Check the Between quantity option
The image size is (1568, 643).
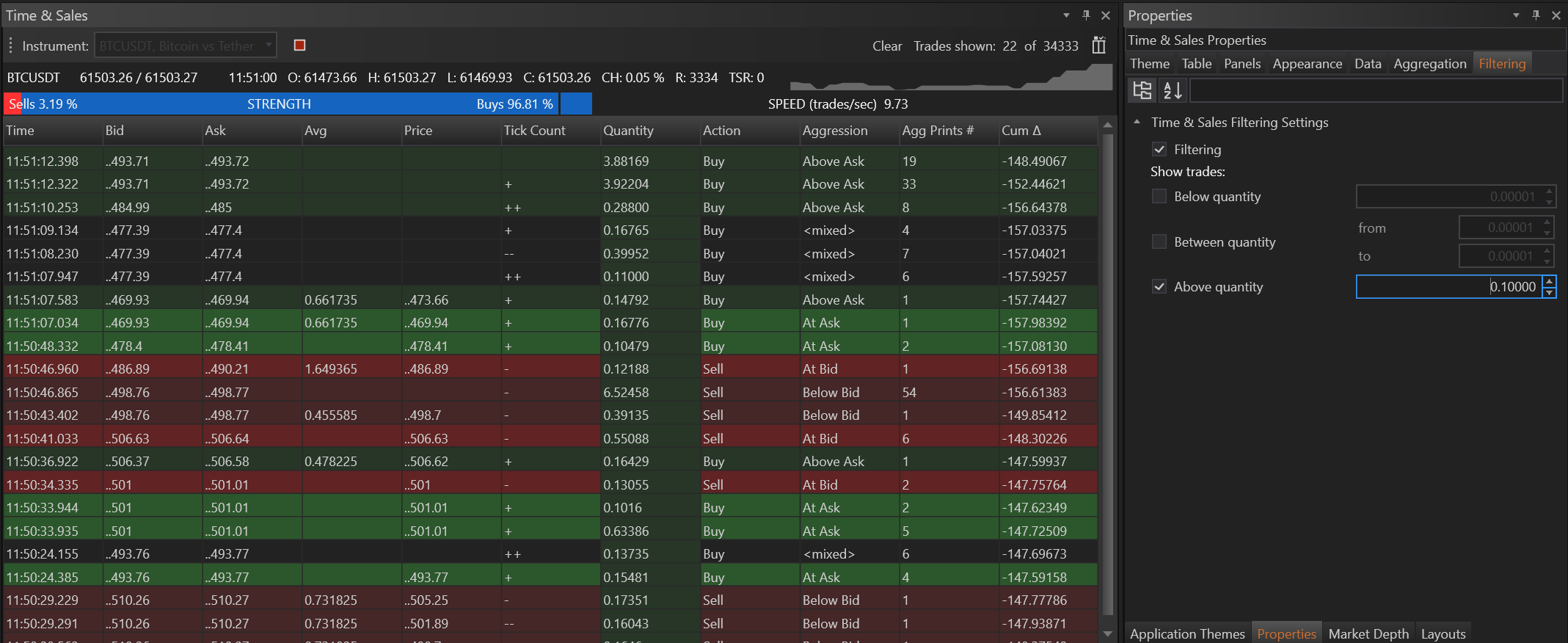1159,242
